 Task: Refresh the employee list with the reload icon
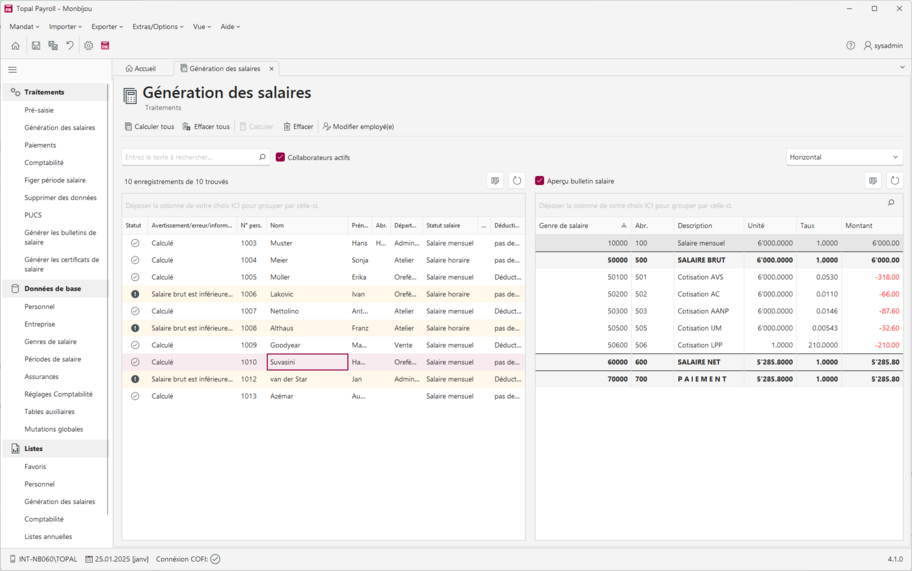517,181
